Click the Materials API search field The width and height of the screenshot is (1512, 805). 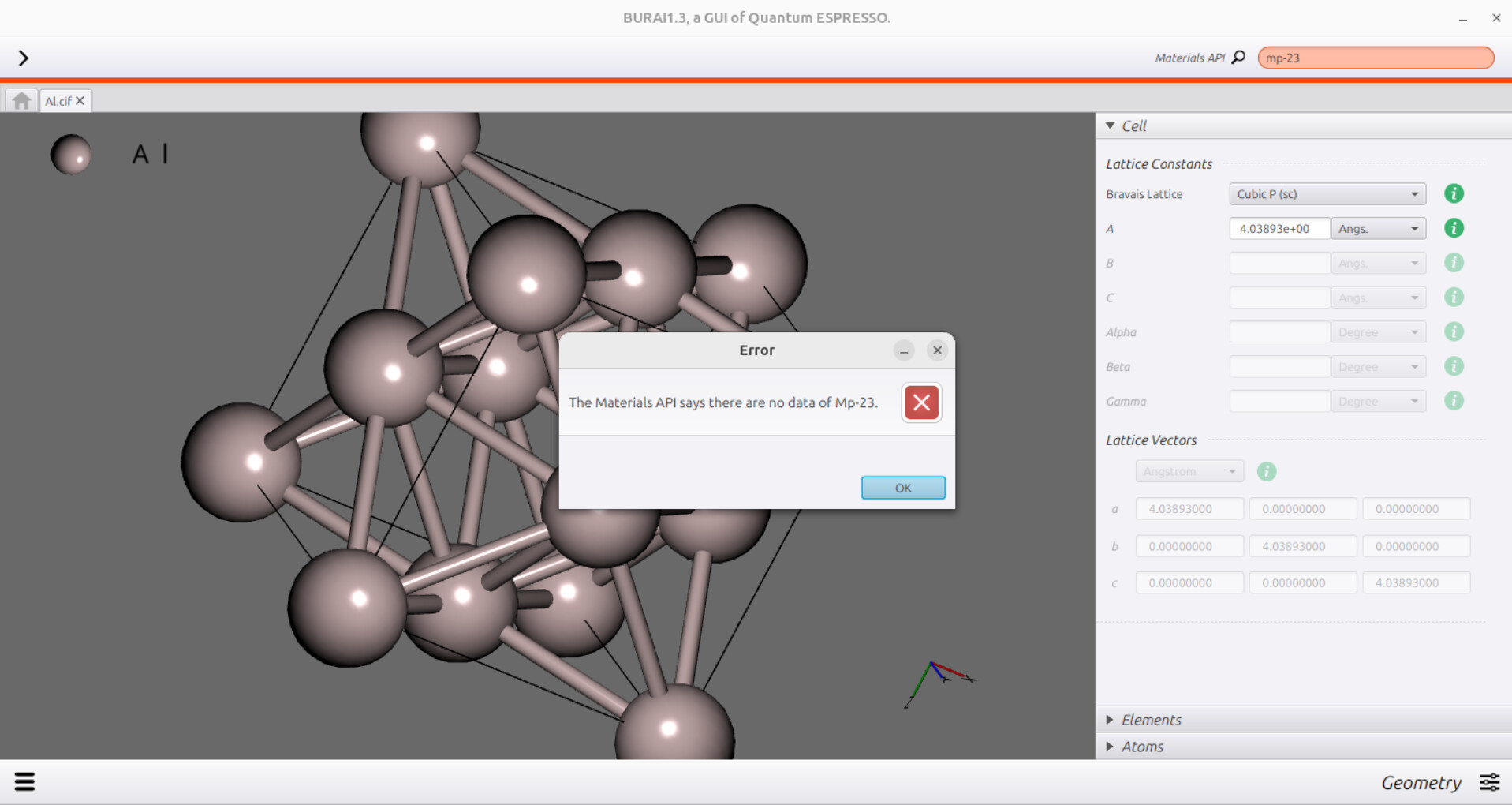(1375, 58)
